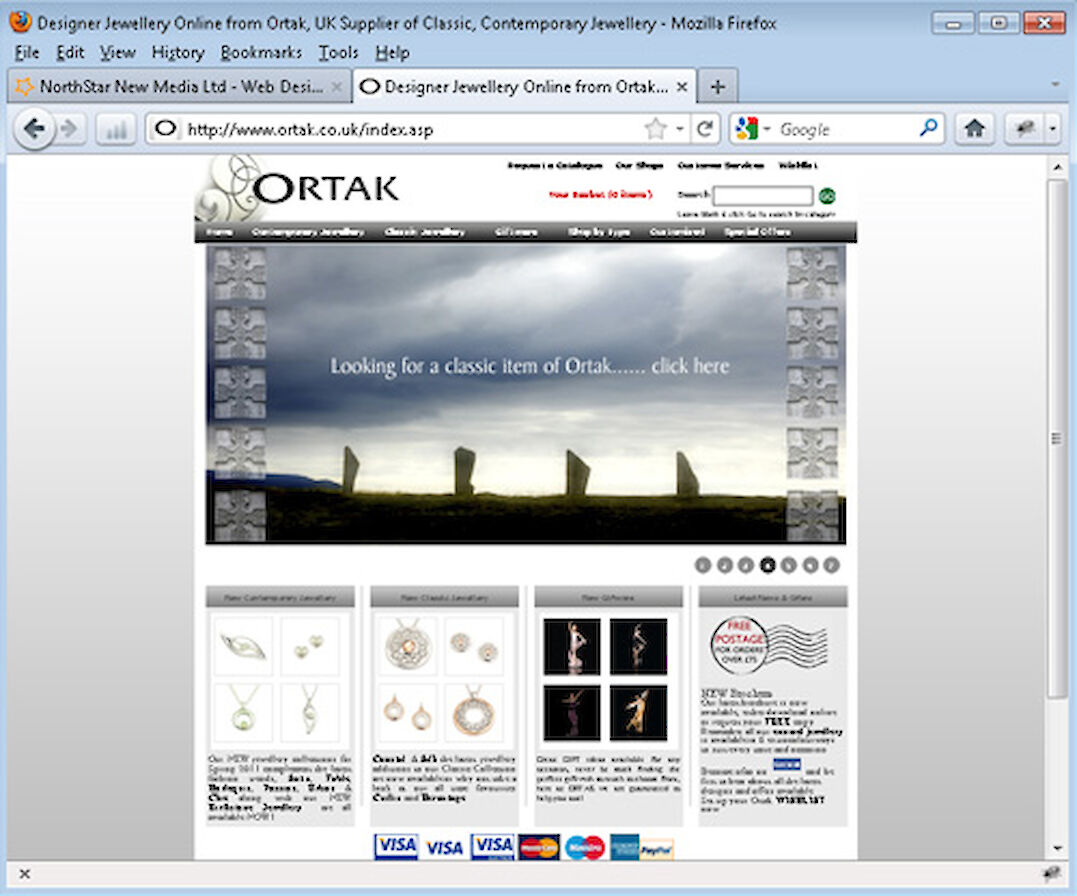
Task: Close the Designer Jewellery Online tab
Action: (x=681, y=87)
